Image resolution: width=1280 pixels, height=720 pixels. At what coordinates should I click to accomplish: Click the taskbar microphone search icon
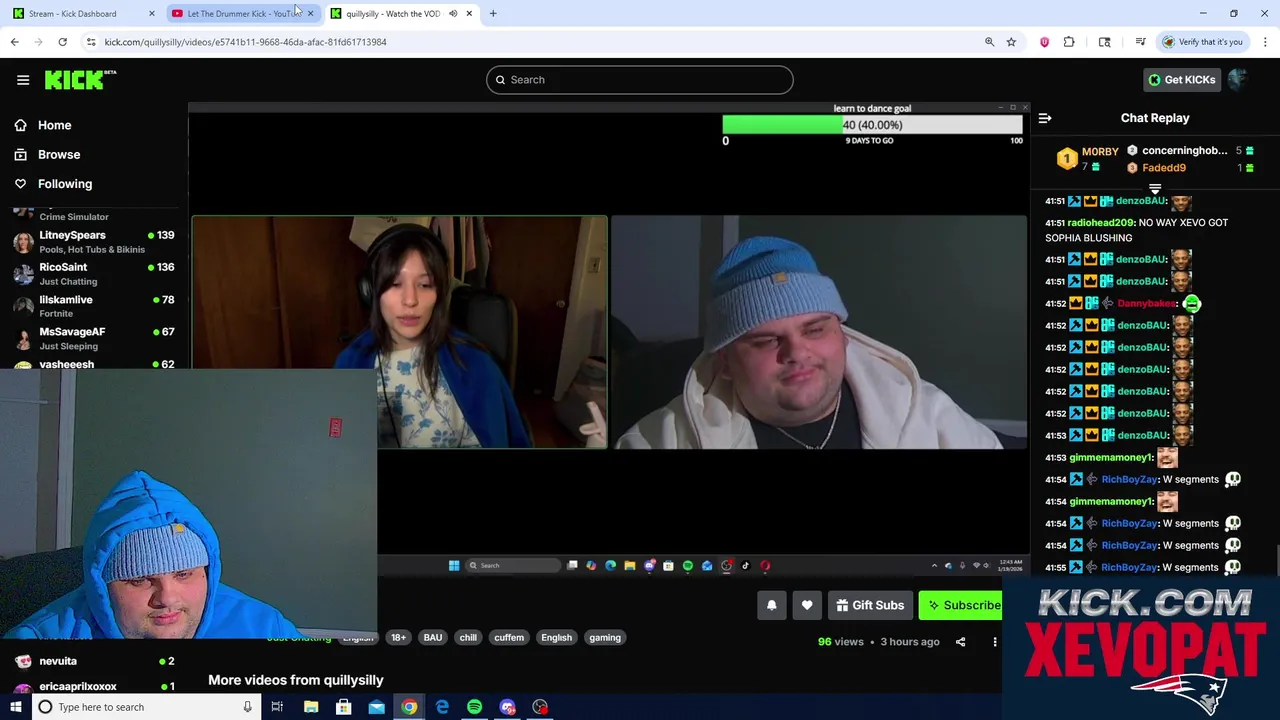[x=247, y=707]
